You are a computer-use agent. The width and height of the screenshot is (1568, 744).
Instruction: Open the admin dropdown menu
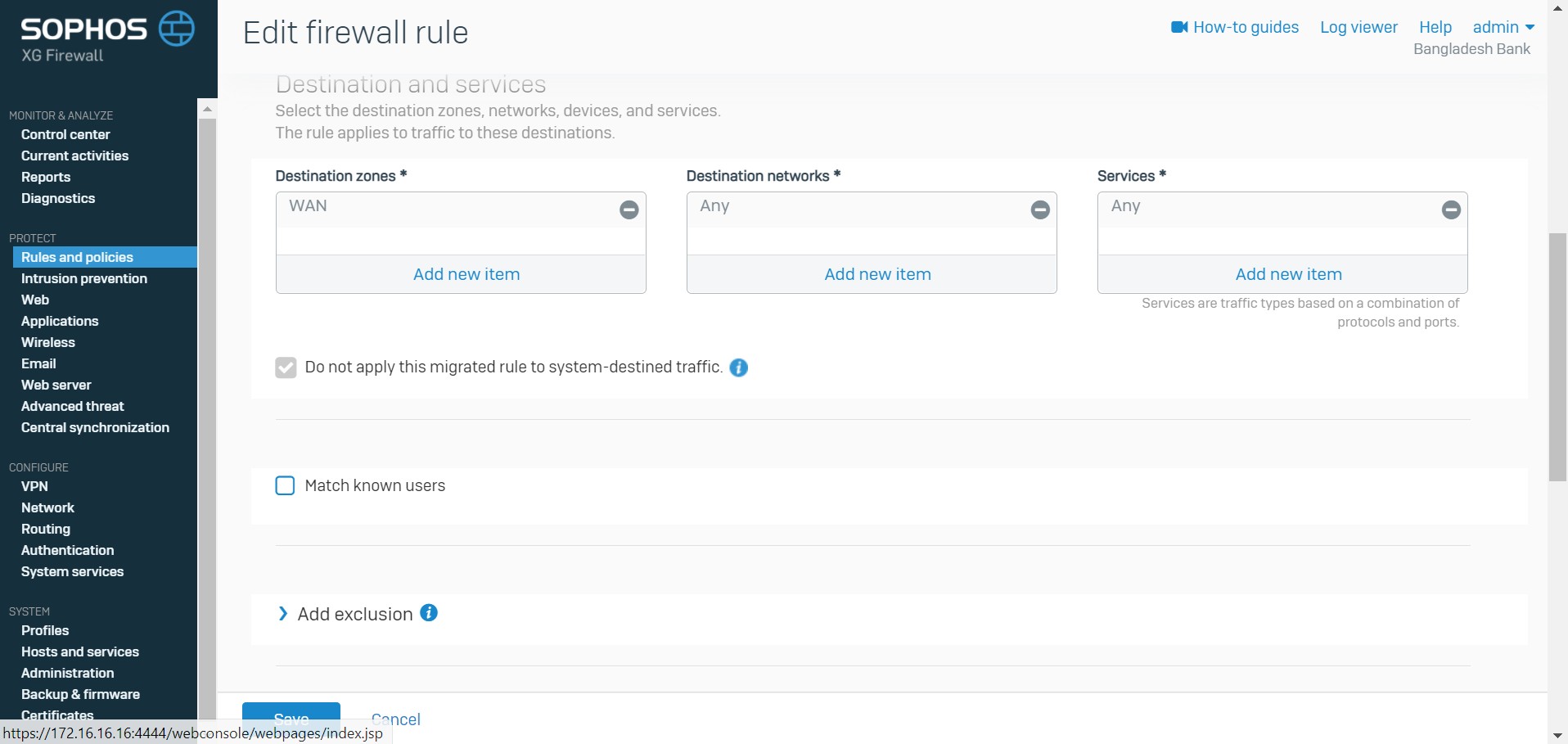coord(1503,28)
